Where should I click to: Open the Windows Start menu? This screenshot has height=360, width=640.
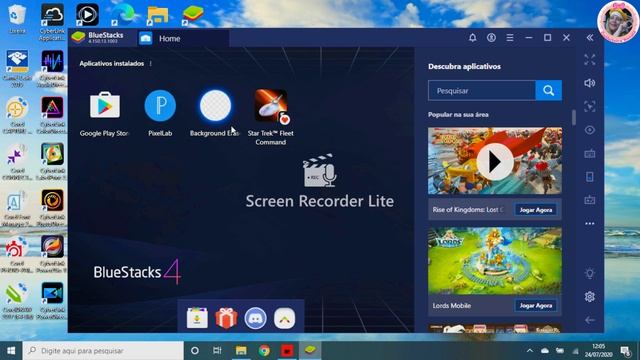(11, 351)
